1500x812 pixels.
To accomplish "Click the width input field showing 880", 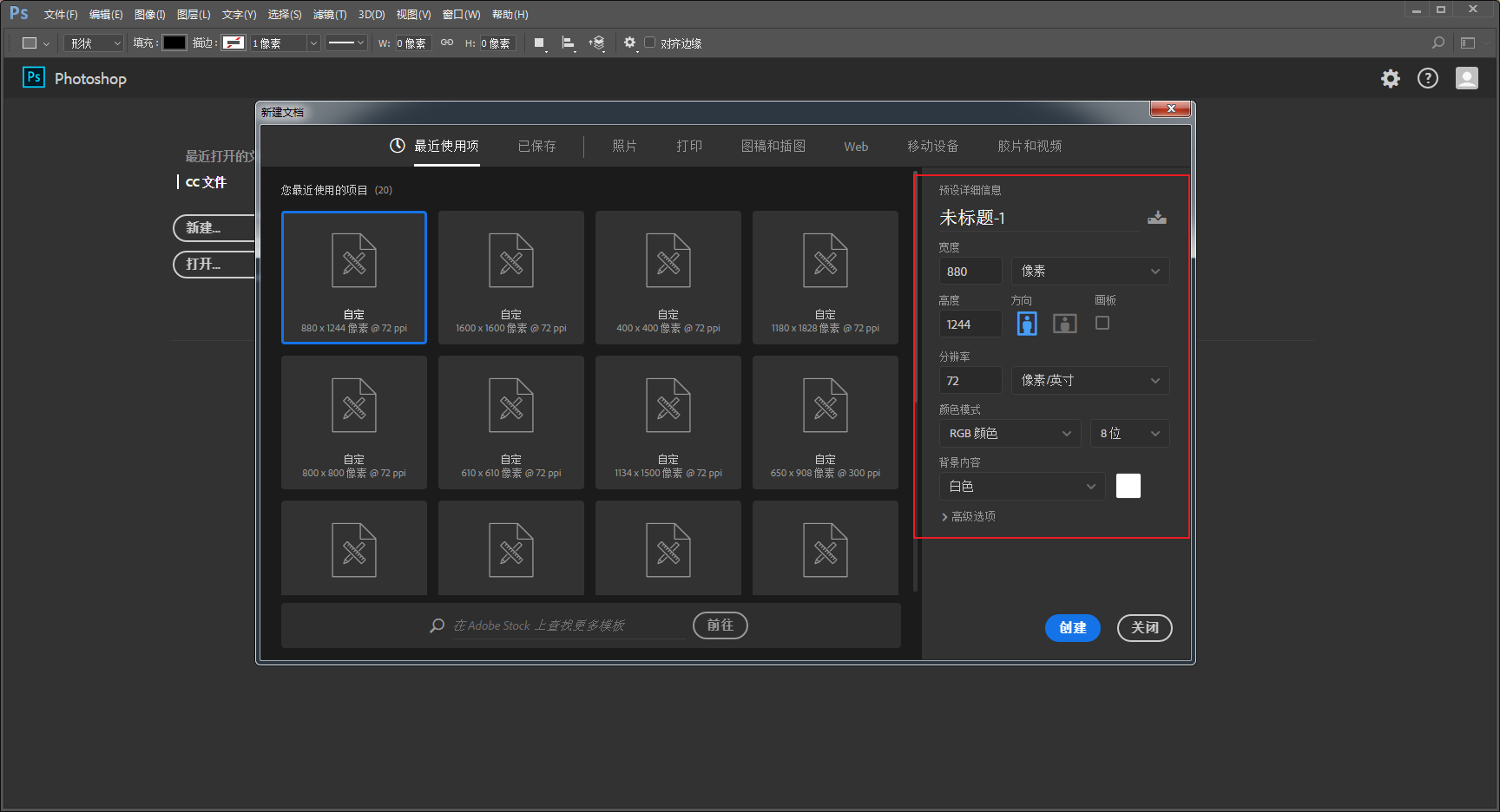I will pos(970,271).
